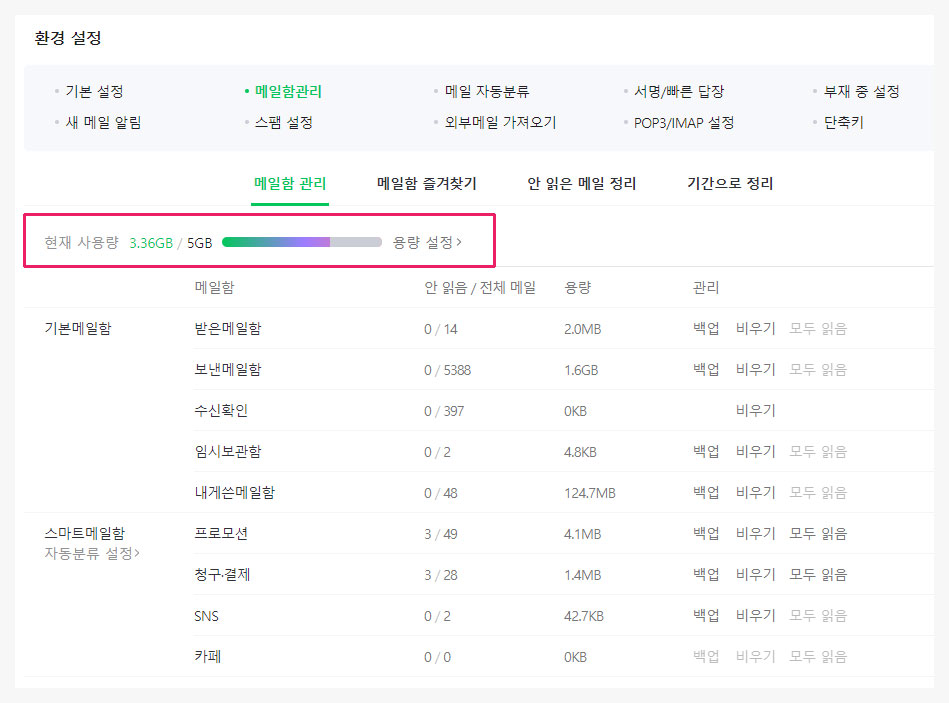949x703 pixels.
Task: Switch to 메일함 즐겨찾기 tab
Action: click(426, 184)
